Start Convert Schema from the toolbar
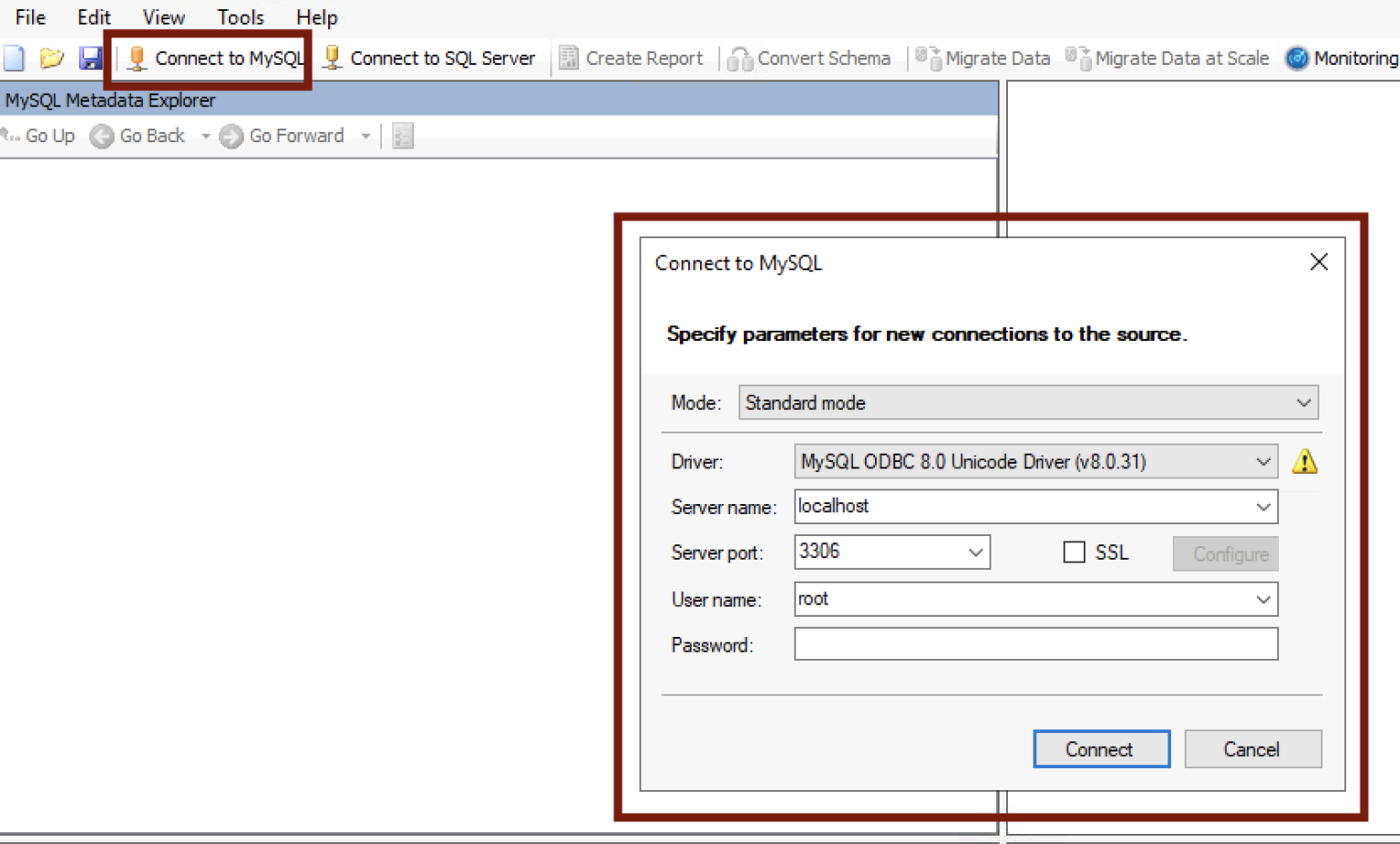The height and width of the screenshot is (844, 1400). click(810, 57)
